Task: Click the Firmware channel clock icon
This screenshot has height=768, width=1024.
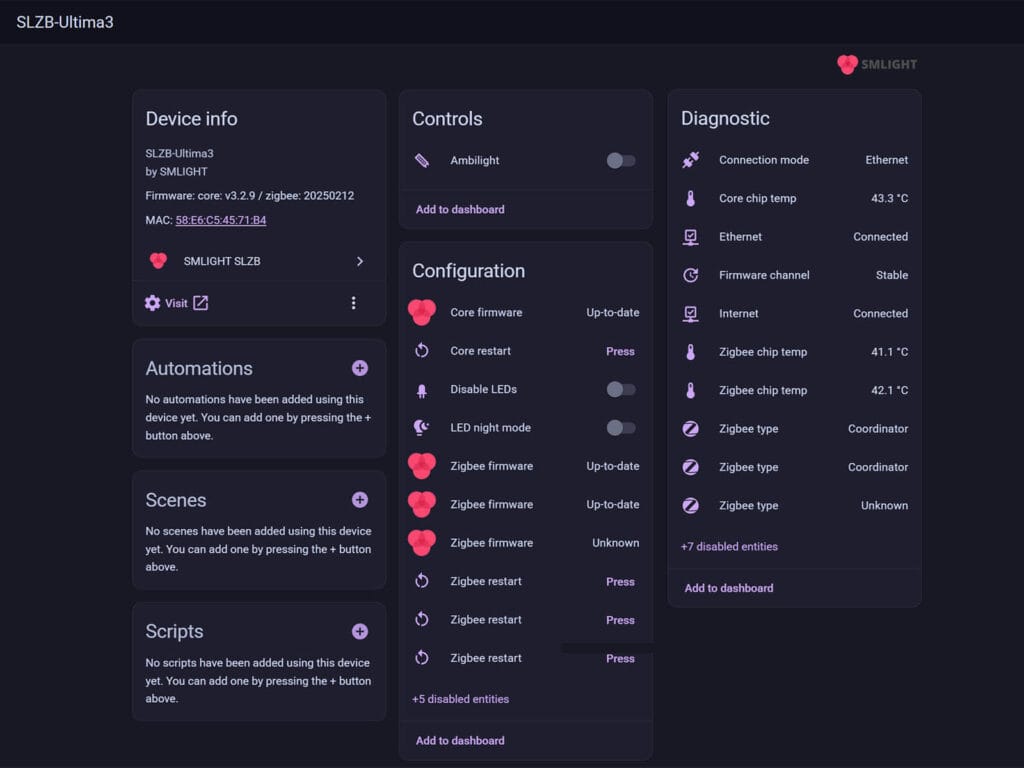Action: point(690,275)
